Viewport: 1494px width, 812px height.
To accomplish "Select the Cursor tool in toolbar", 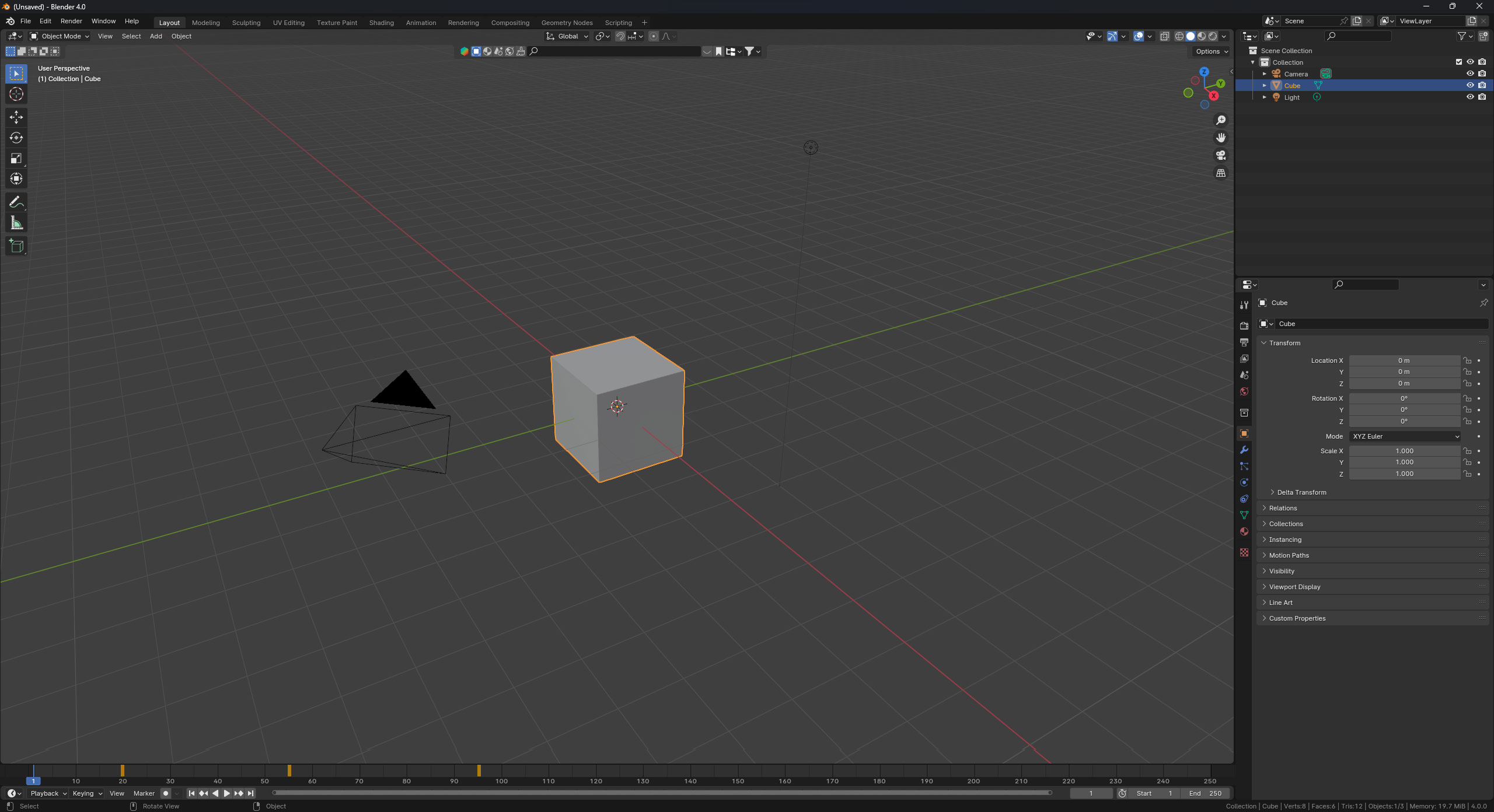I will click(x=16, y=94).
